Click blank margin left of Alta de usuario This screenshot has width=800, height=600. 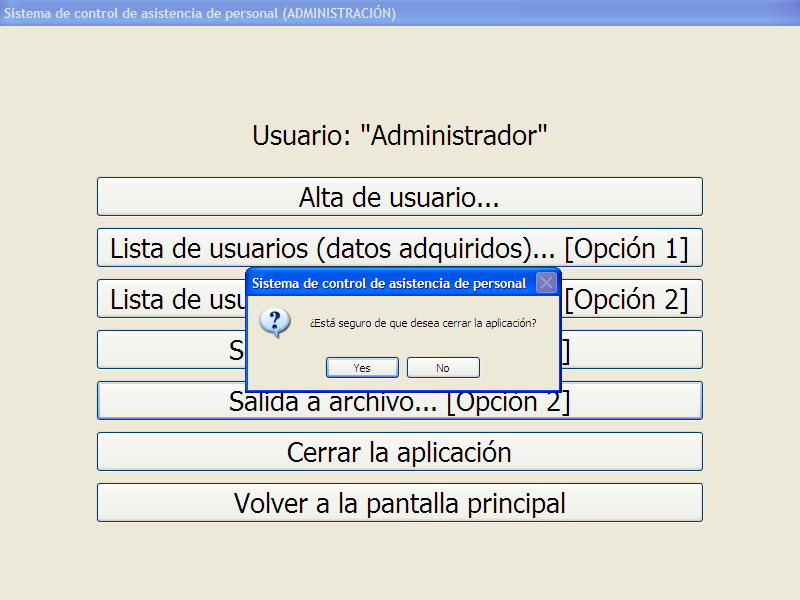click(48, 197)
